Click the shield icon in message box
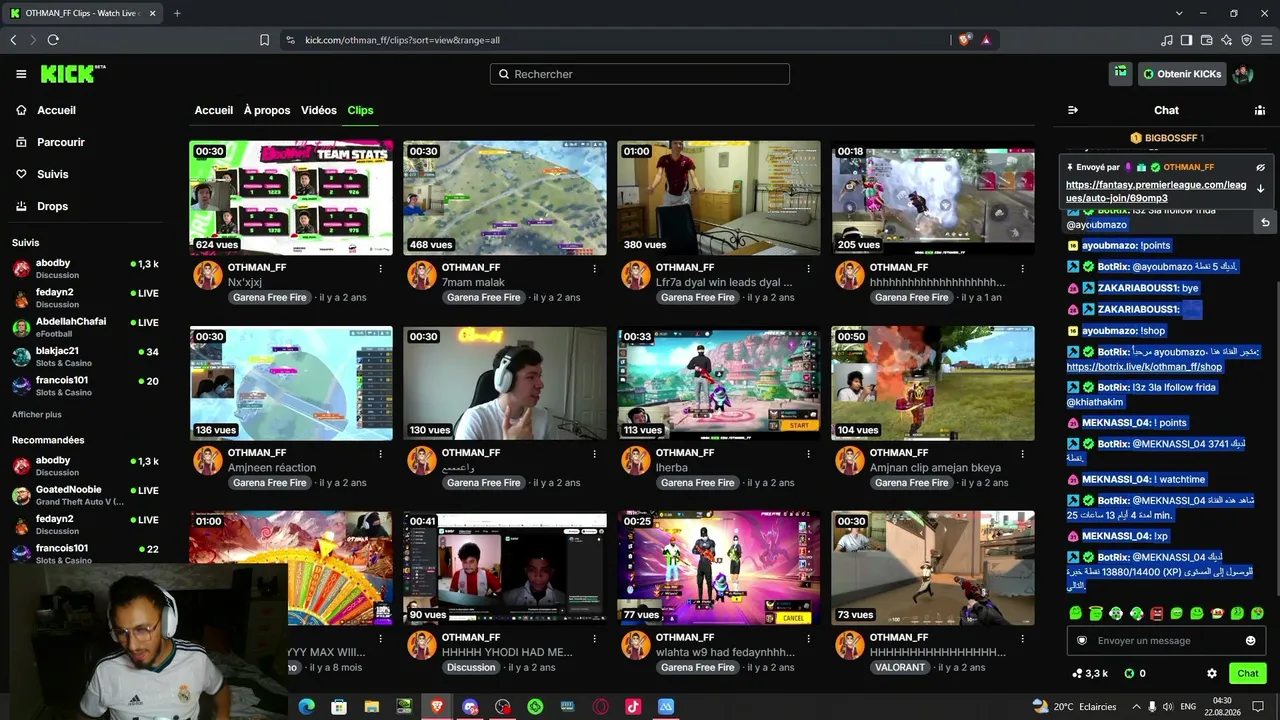The height and width of the screenshot is (720, 1280). click(x=1082, y=641)
